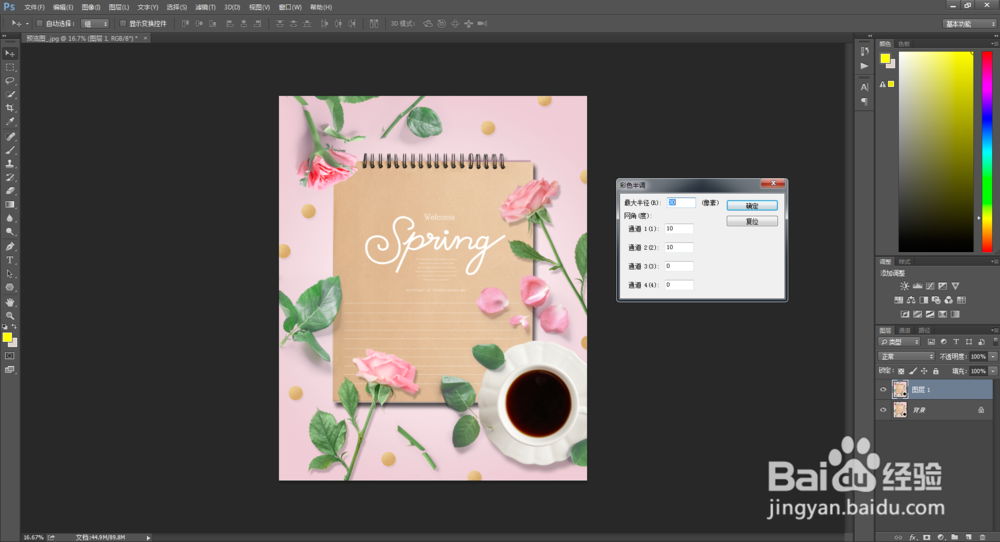The height and width of the screenshot is (542, 1000).
Task: Select the Zoom tool
Action: [x=10, y=316]
